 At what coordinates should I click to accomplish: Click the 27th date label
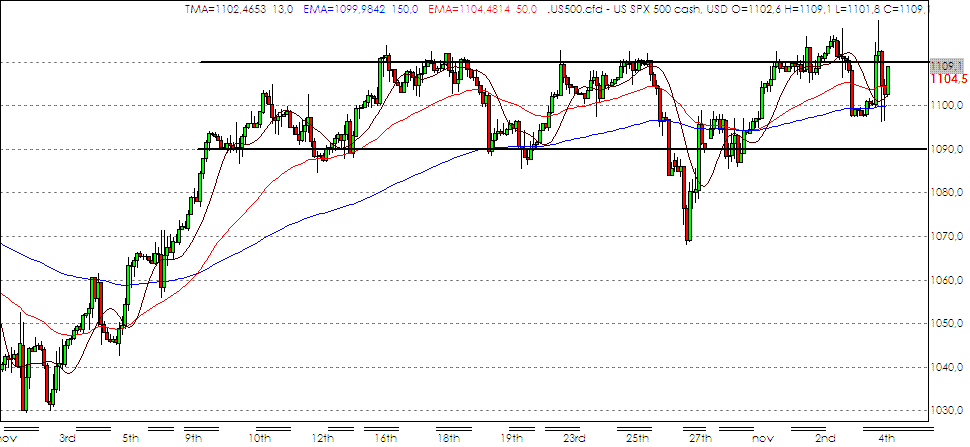point(700,439)
